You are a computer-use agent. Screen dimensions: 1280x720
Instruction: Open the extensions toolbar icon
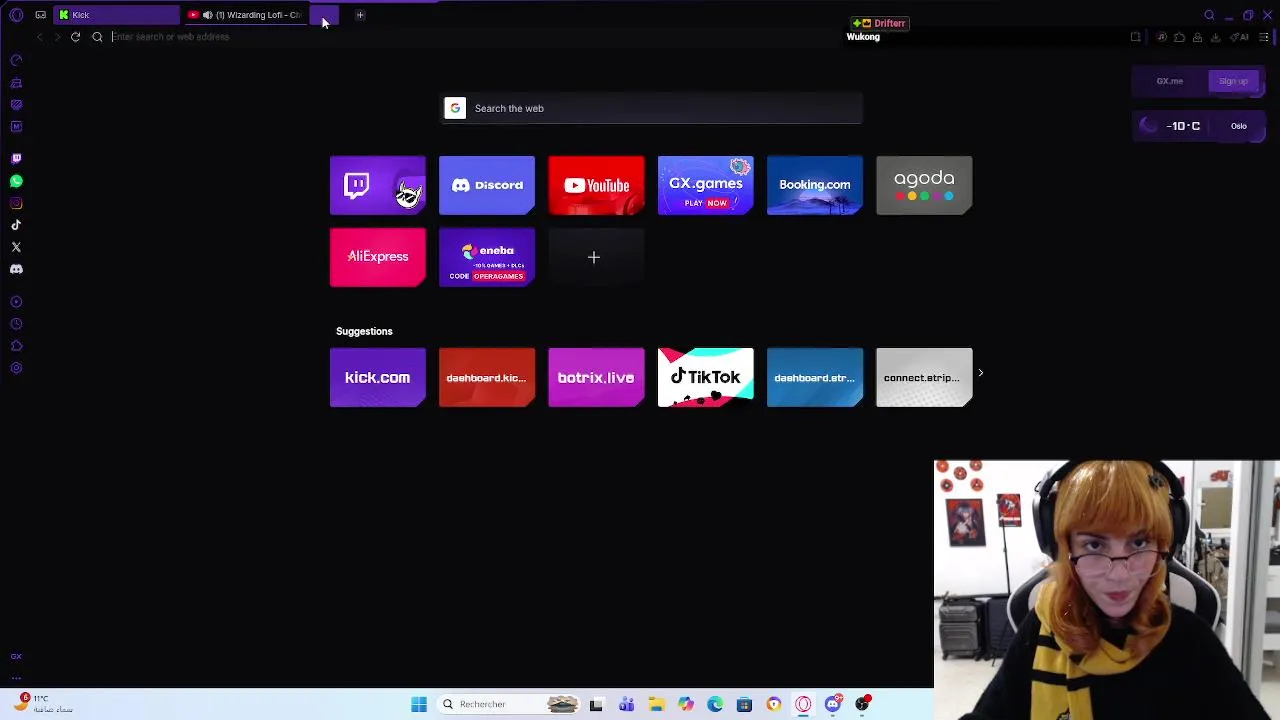[1180, 37]
